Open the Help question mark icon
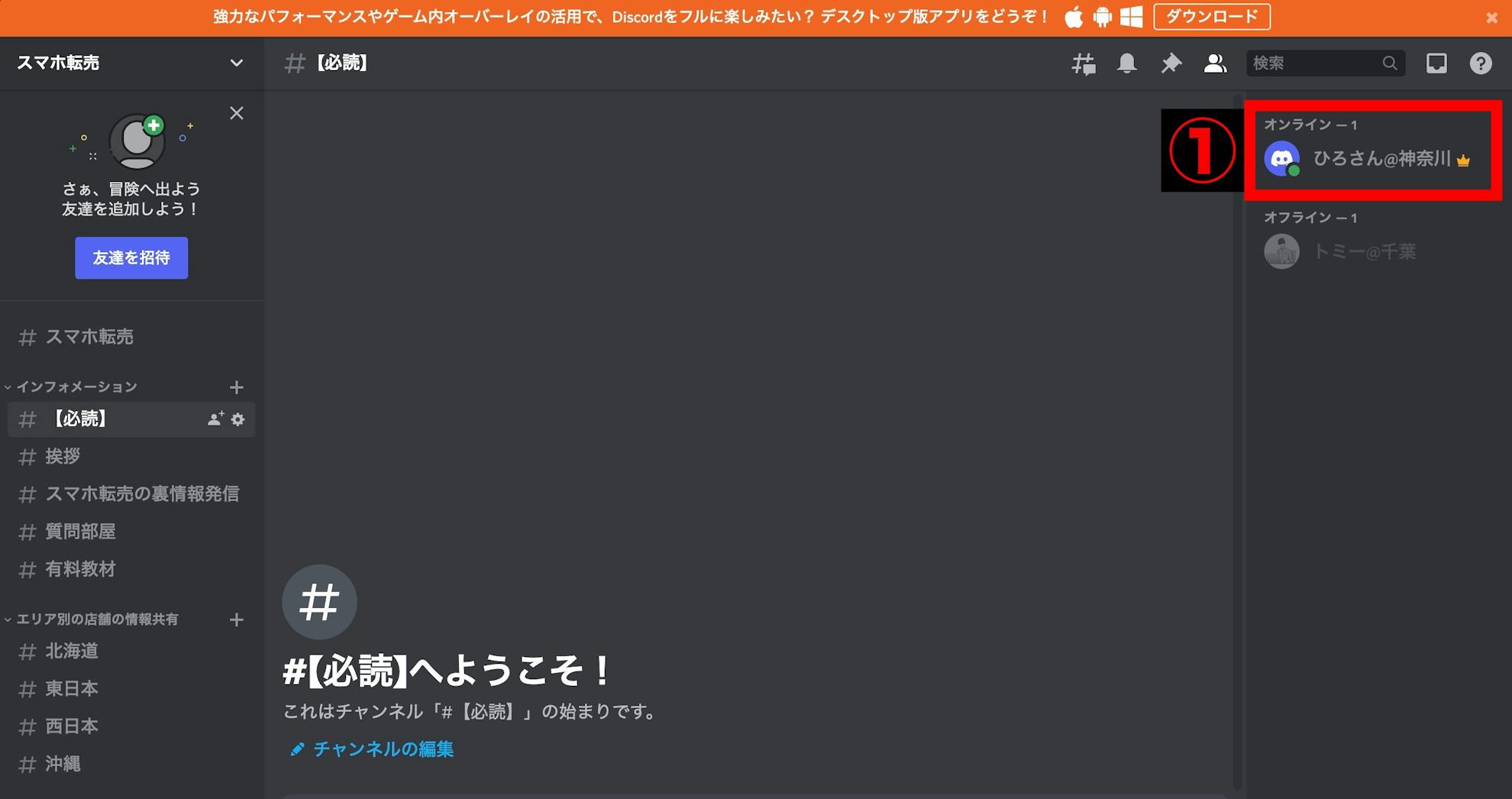 click(1481, 63)
